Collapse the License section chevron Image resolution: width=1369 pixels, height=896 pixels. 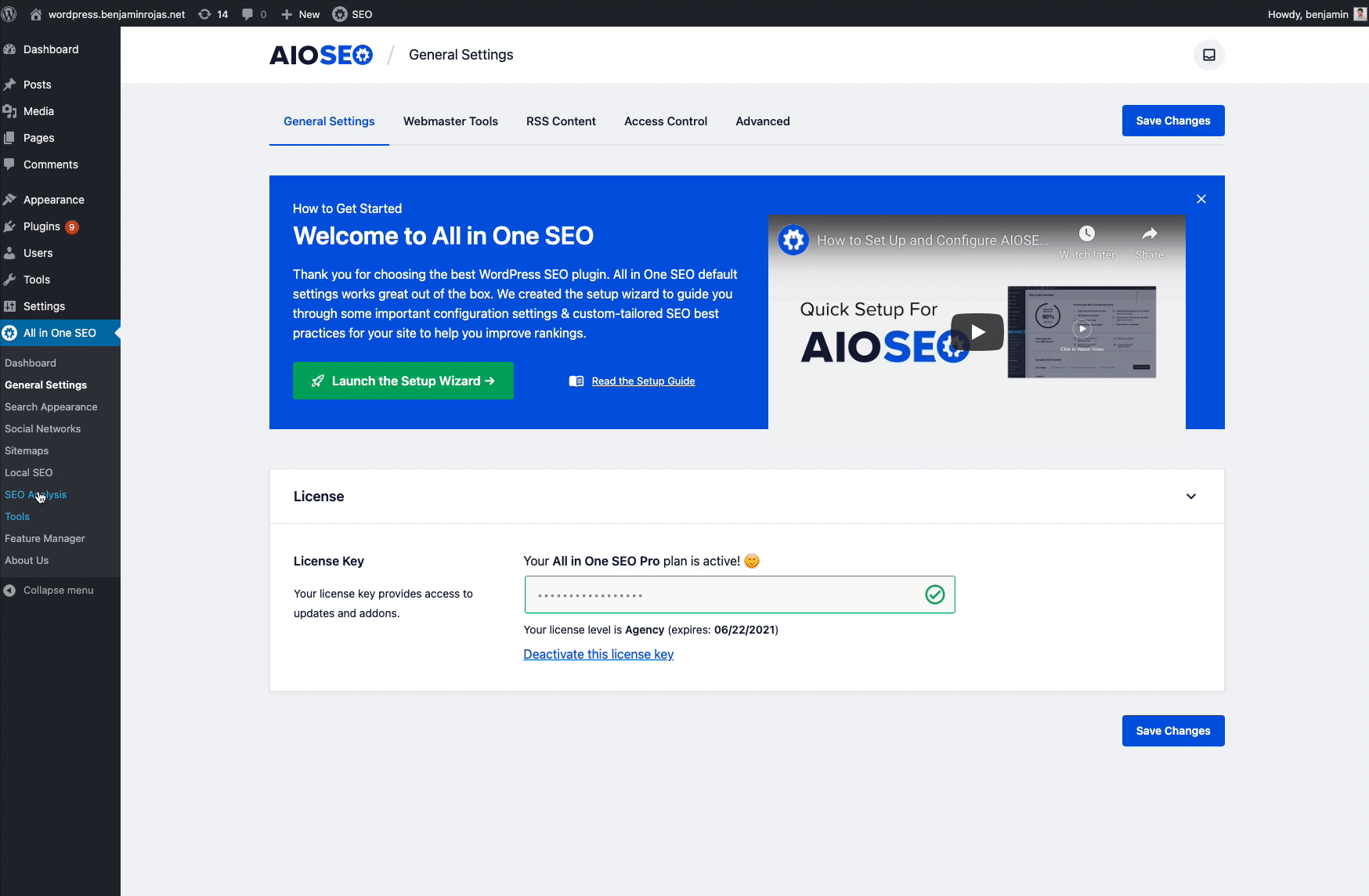pos(1190,497)
